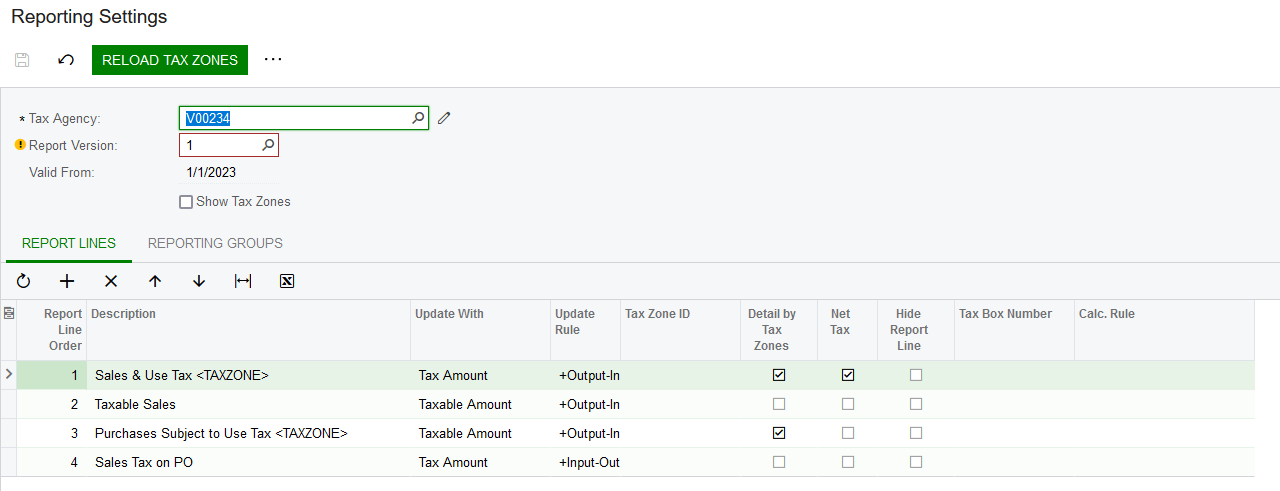Refresh the report lines grid
The height and width of the screenshot is (491, 1280).
pos(23,281)
